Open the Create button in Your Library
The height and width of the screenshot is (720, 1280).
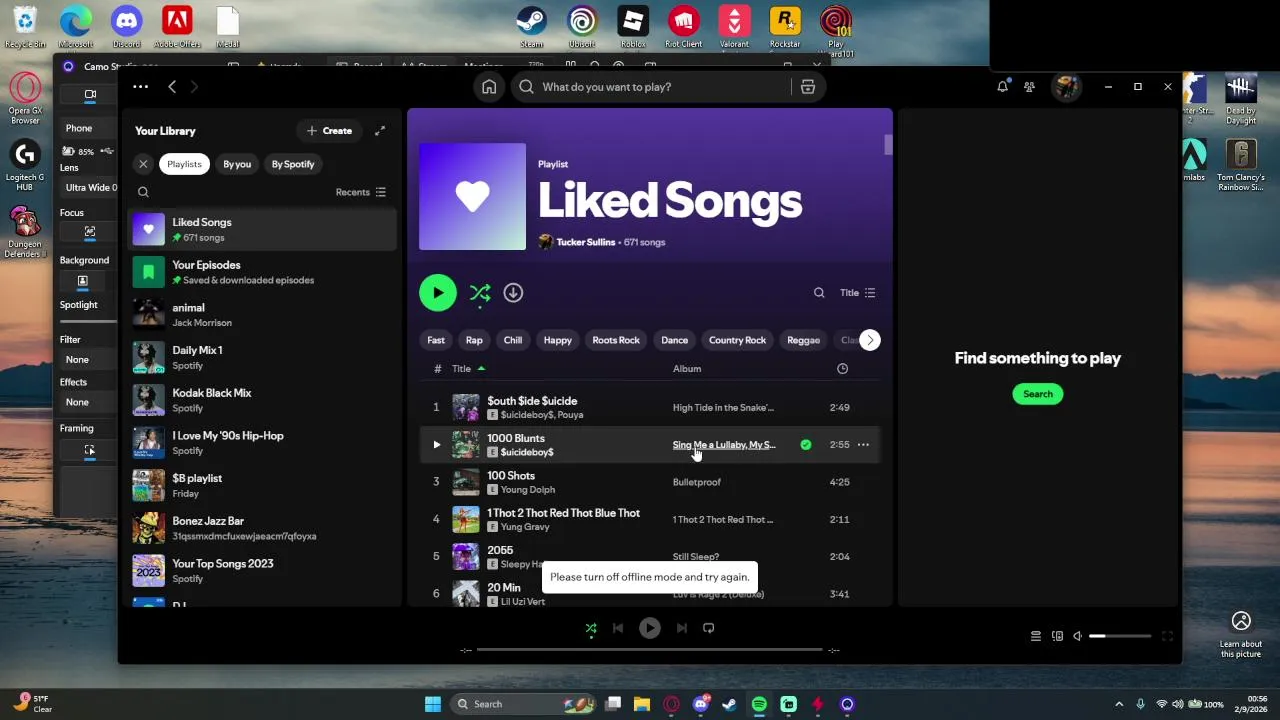pyautogui.click(x=329, y=131)
